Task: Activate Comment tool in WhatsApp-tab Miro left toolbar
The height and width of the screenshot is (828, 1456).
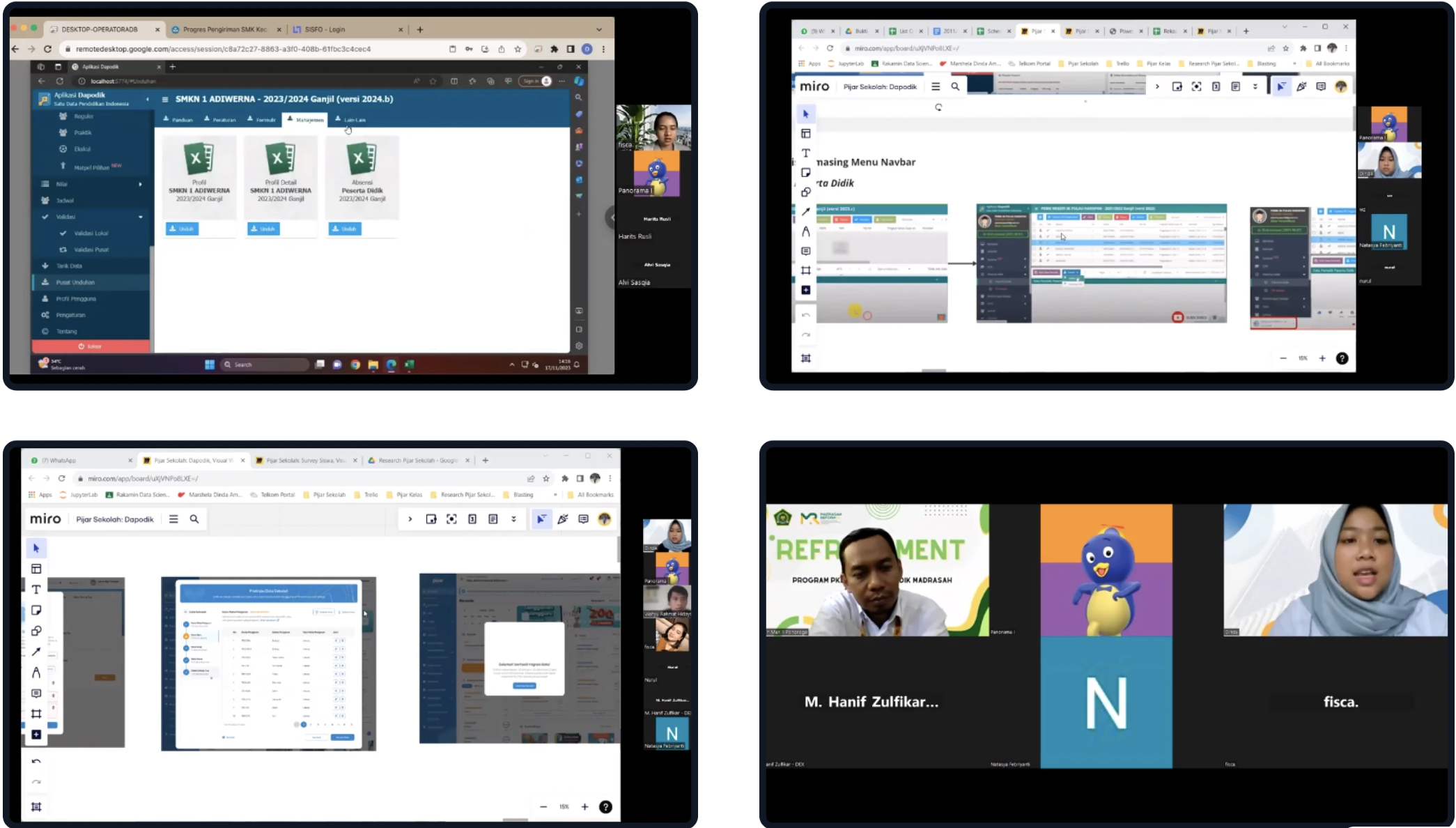Action: (36, 693)
